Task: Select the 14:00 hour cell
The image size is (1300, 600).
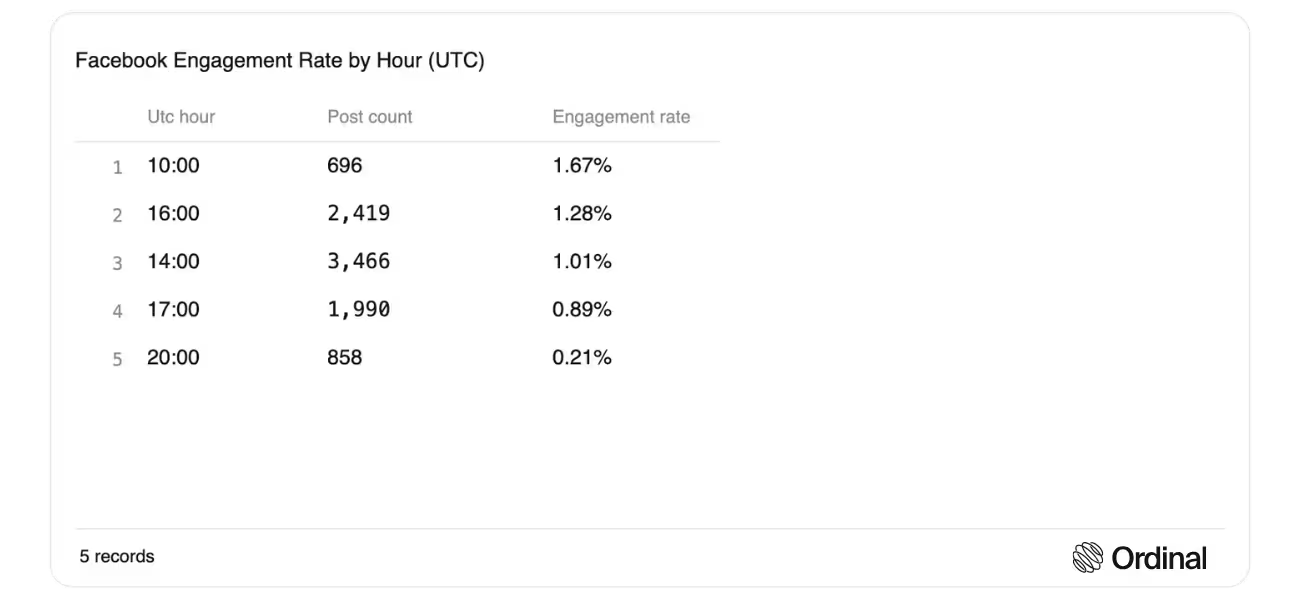Action: (173, 262)
